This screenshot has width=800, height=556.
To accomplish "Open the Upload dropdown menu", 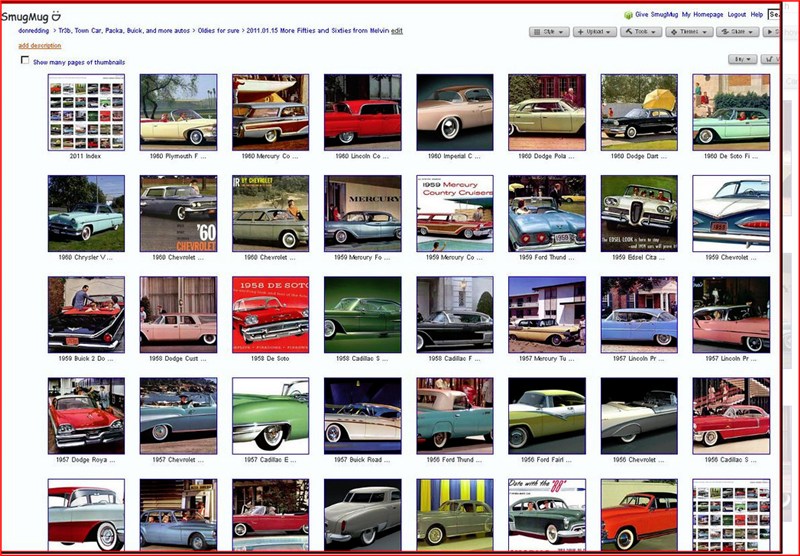I will click(595, 32).
